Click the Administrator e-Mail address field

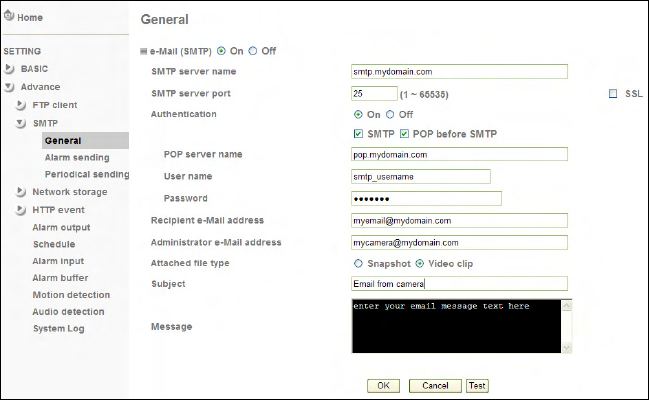[459, 243]
